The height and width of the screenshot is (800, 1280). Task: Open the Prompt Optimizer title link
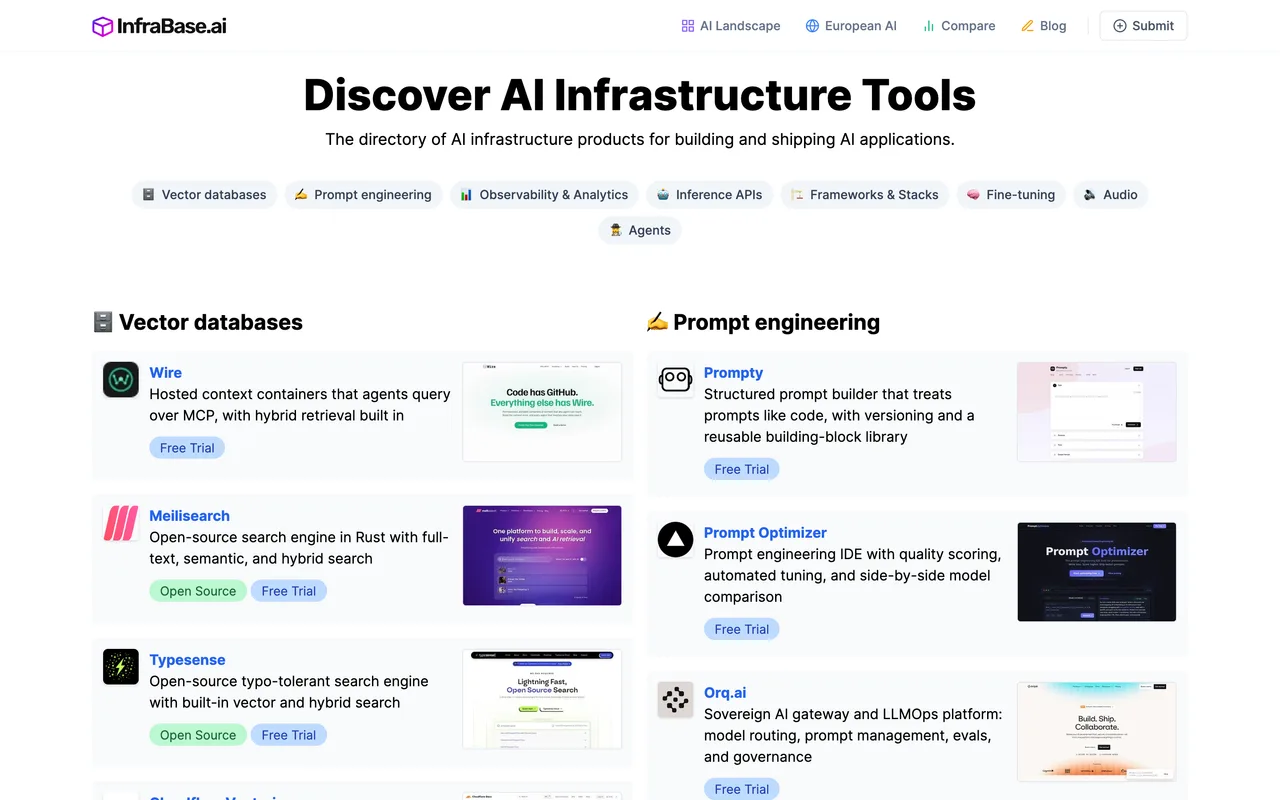(765, 532)
